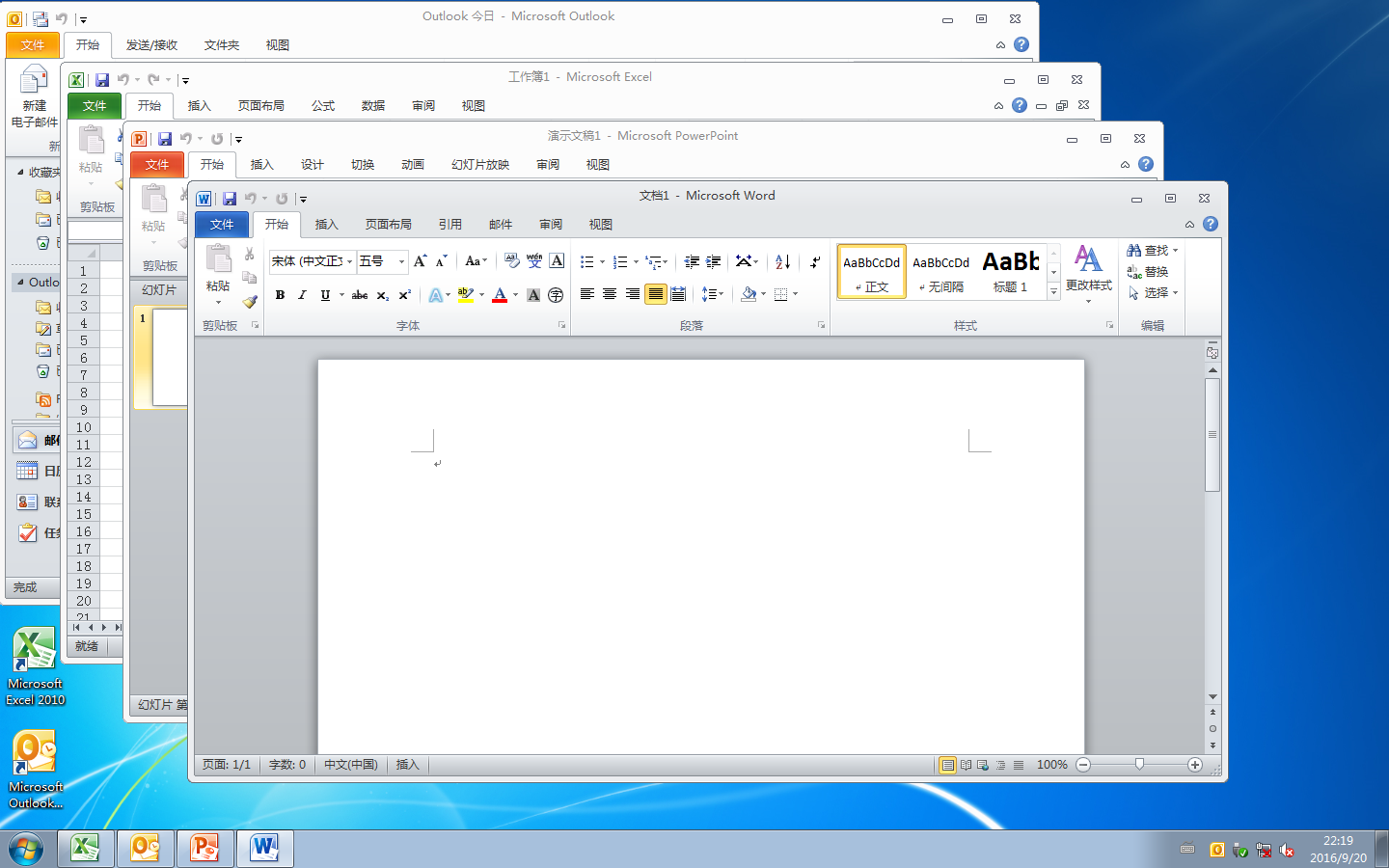Apply the 正文 Normal style

[872, 272]
